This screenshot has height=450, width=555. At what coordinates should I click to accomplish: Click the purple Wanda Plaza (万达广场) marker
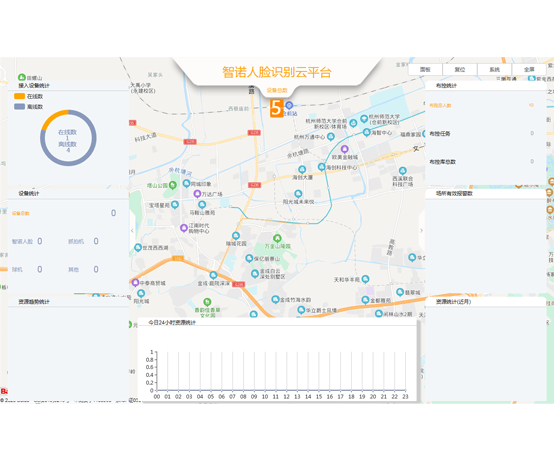pos(197,194)
